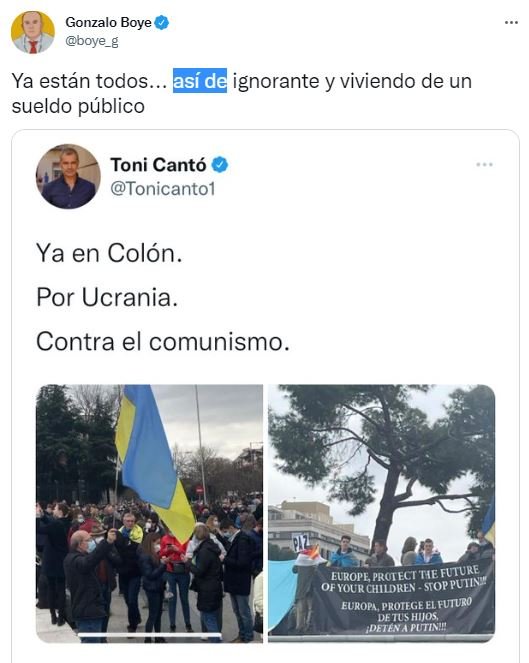The width and height of the screenshot is (529, 663).
Task: Click the Toni Cantó display name
Action: pyautogui.click(x=158, y=165)
